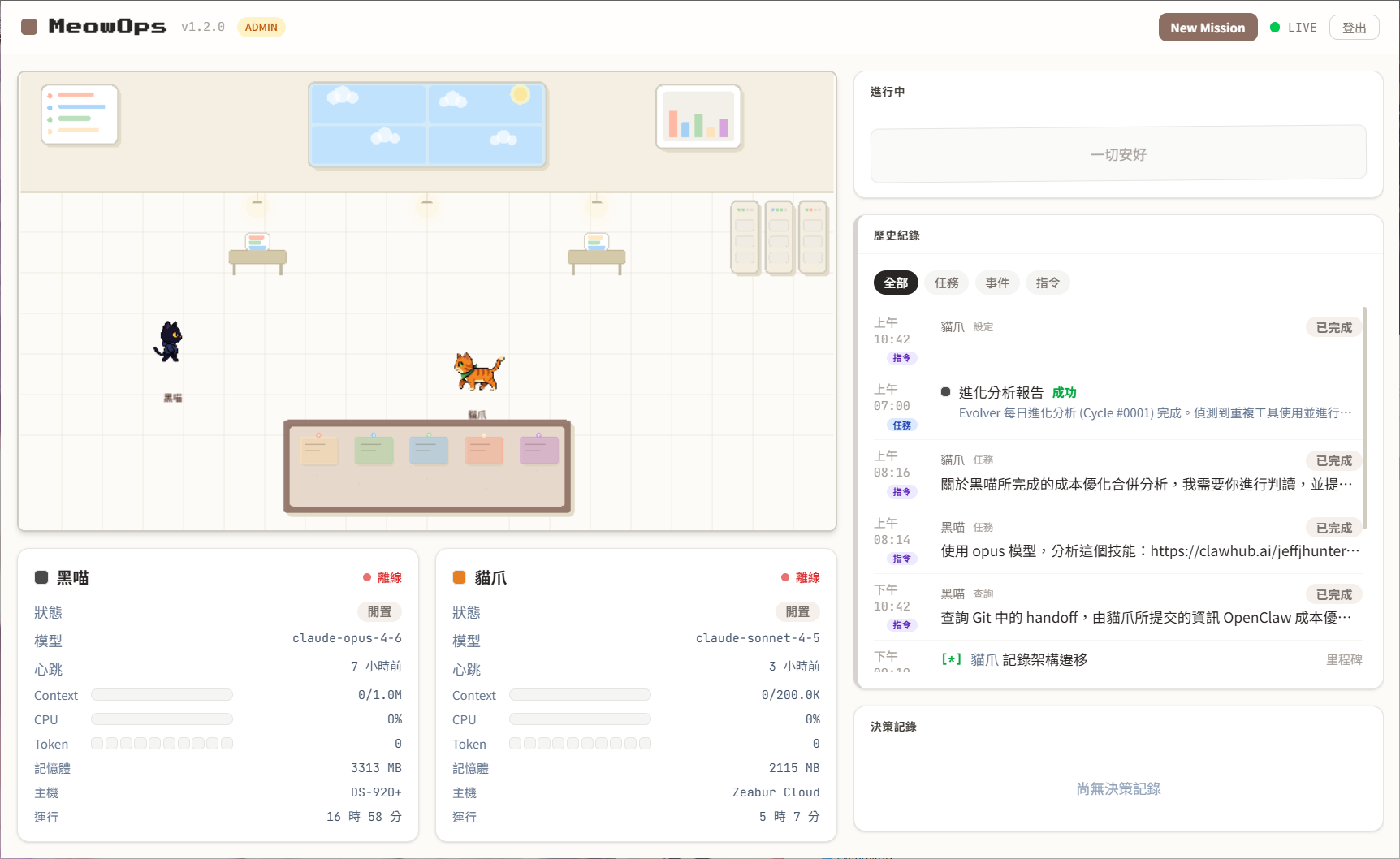Click the task list whiteboard on wall
1400x859 pixels.
pyautogui.click(x=80, y=114)
